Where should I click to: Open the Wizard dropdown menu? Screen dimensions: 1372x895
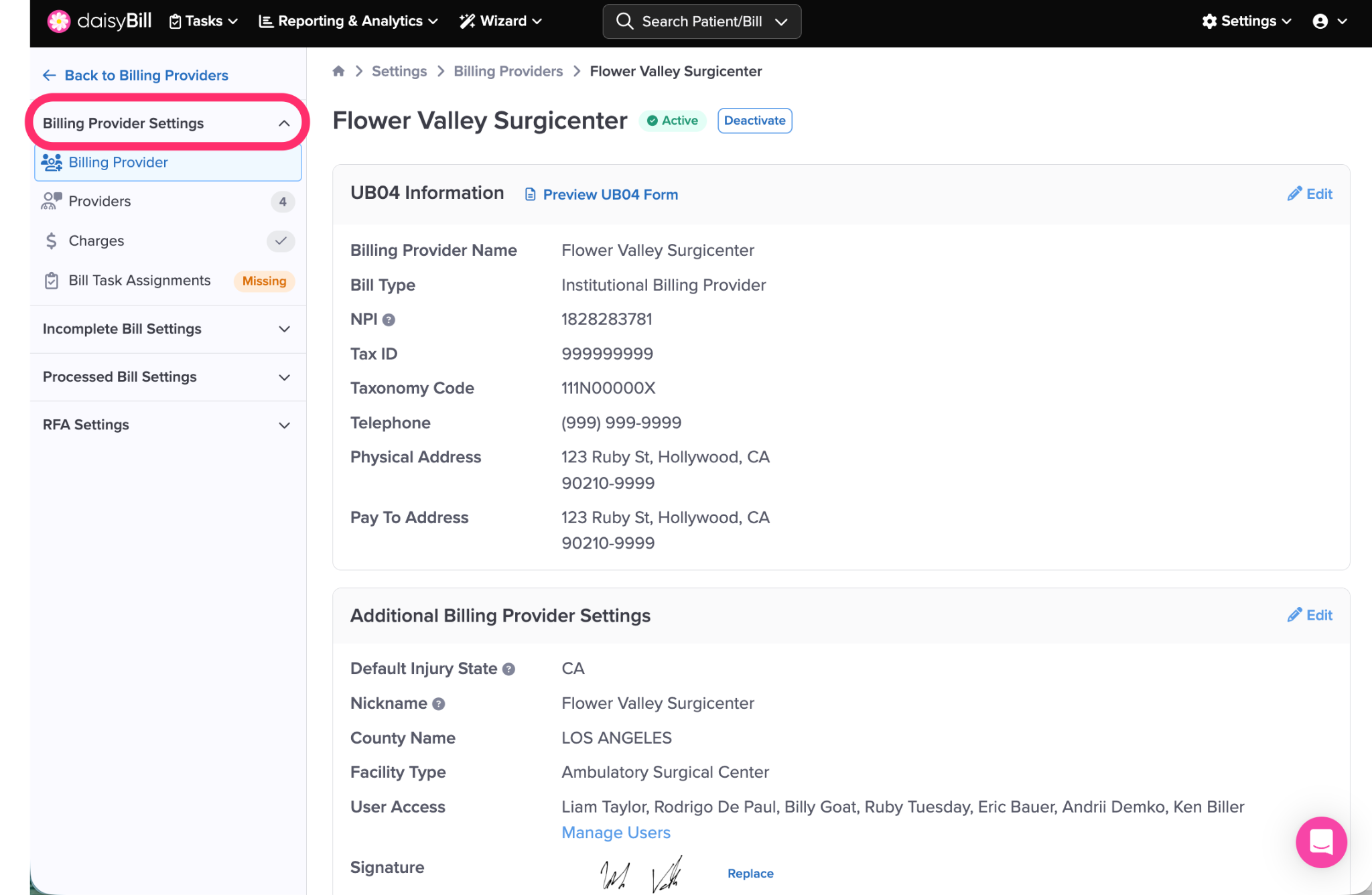[x=500, y=21]
